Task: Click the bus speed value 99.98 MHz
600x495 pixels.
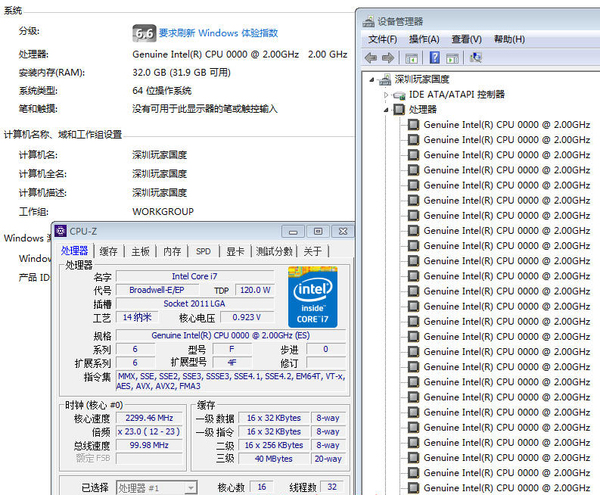Action: [149, 445]
